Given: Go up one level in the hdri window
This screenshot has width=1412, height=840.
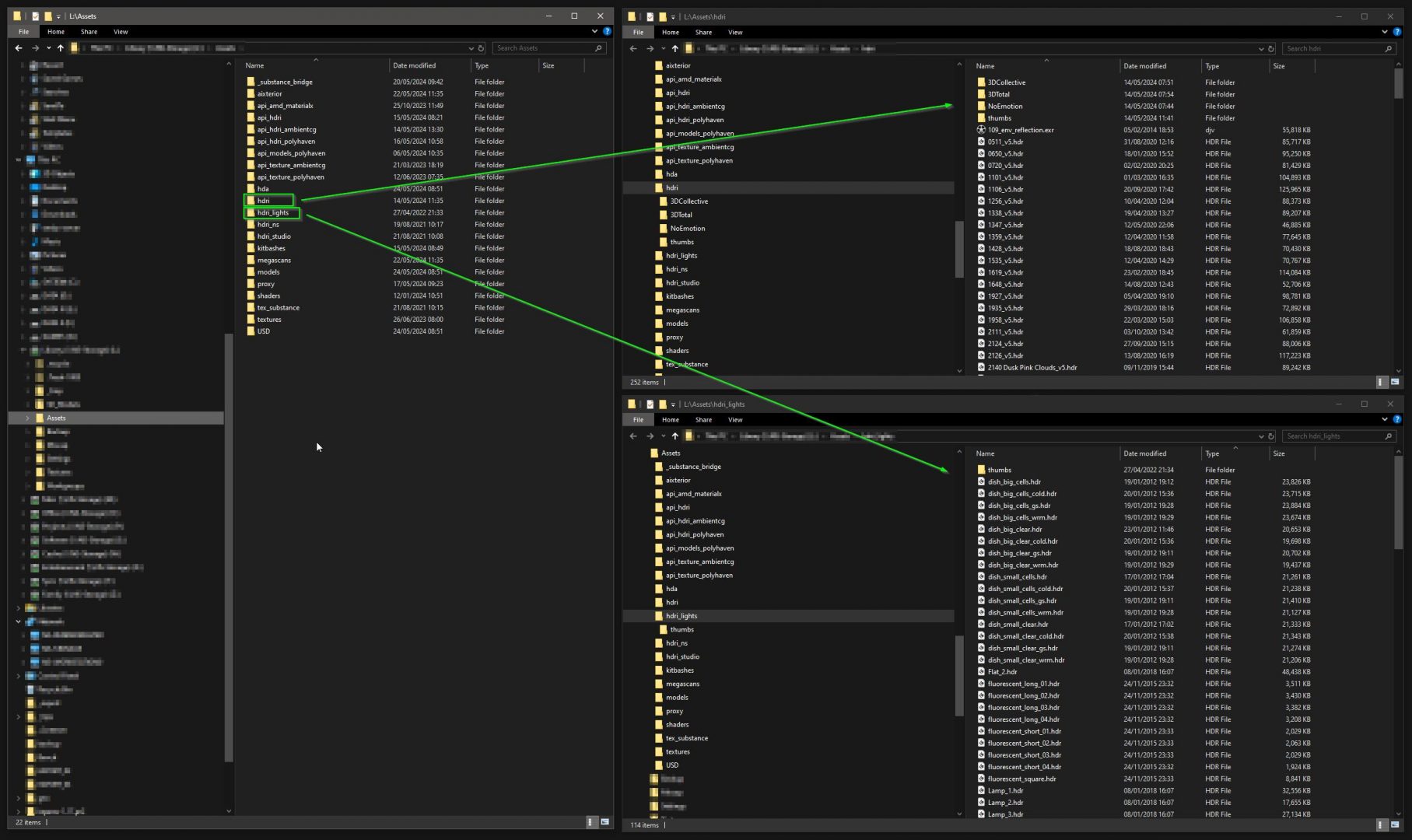Looking at the screenshot, I should [x=674, y=48].
